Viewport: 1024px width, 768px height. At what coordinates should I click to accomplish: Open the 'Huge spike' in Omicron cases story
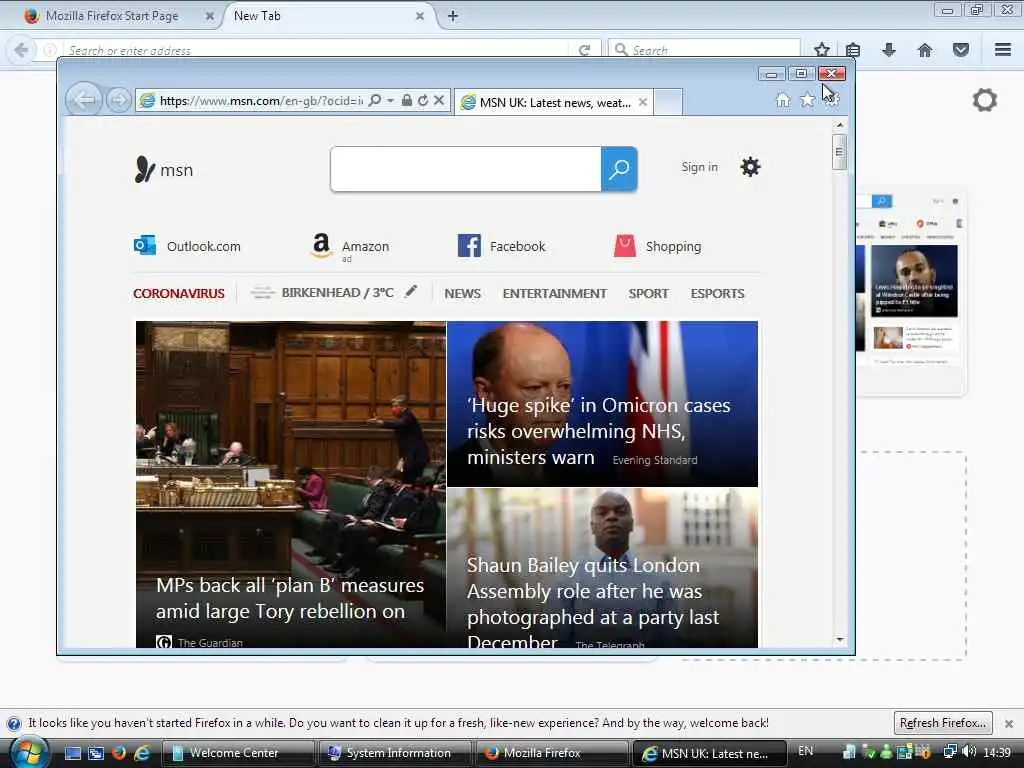pyautogui.click(x=602, y=404)
